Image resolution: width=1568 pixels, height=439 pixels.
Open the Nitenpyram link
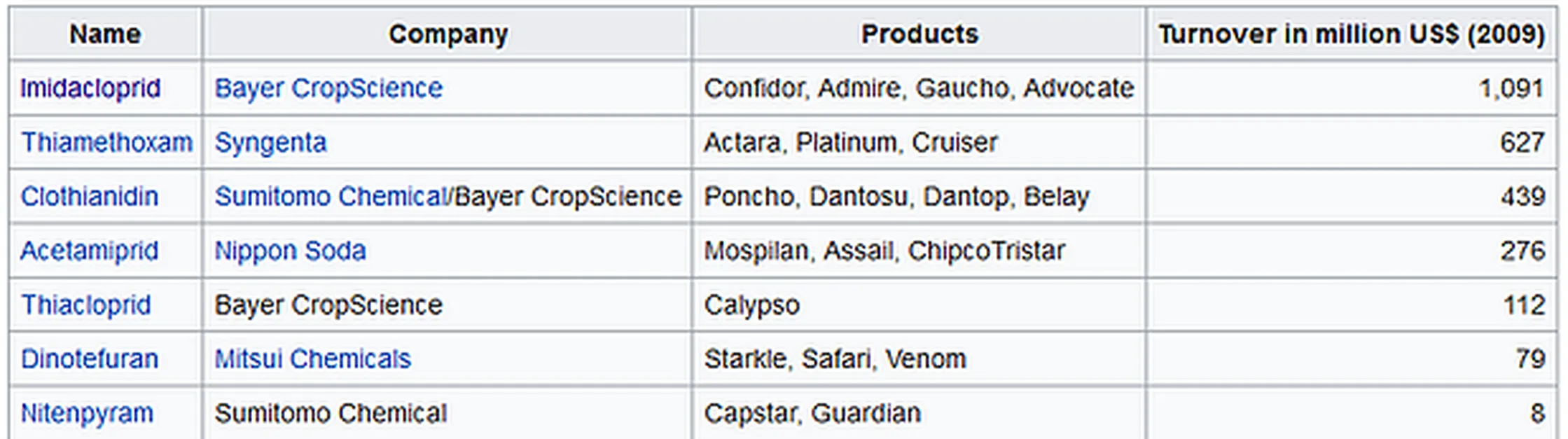(x=87, y=413)
